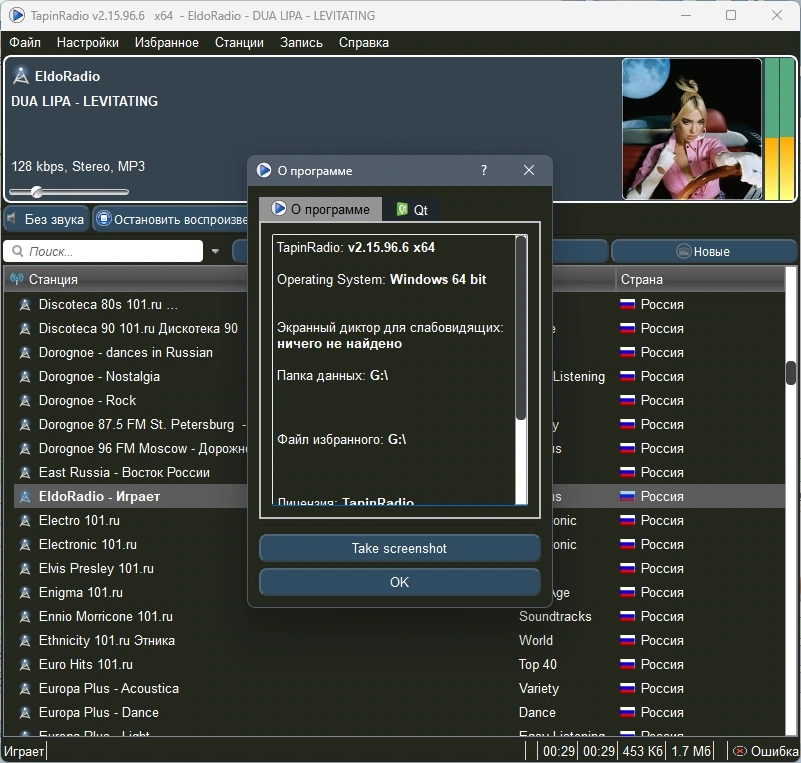
Task: Select station Ethnicity 101.ru Этника
Action: 107,640
